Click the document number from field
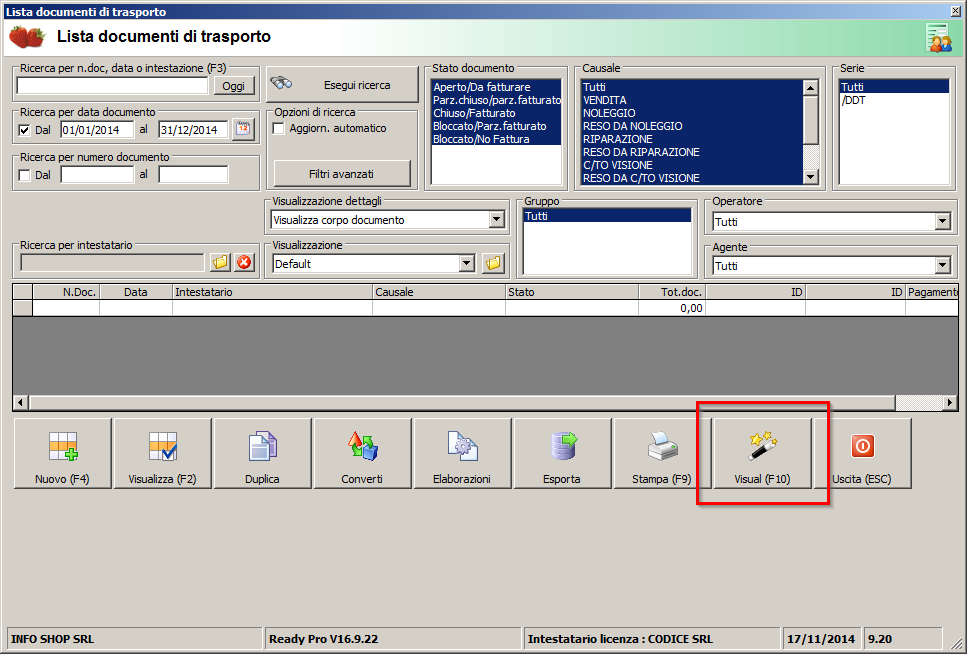The image size is (967, 654). click(x=97, y=175)
